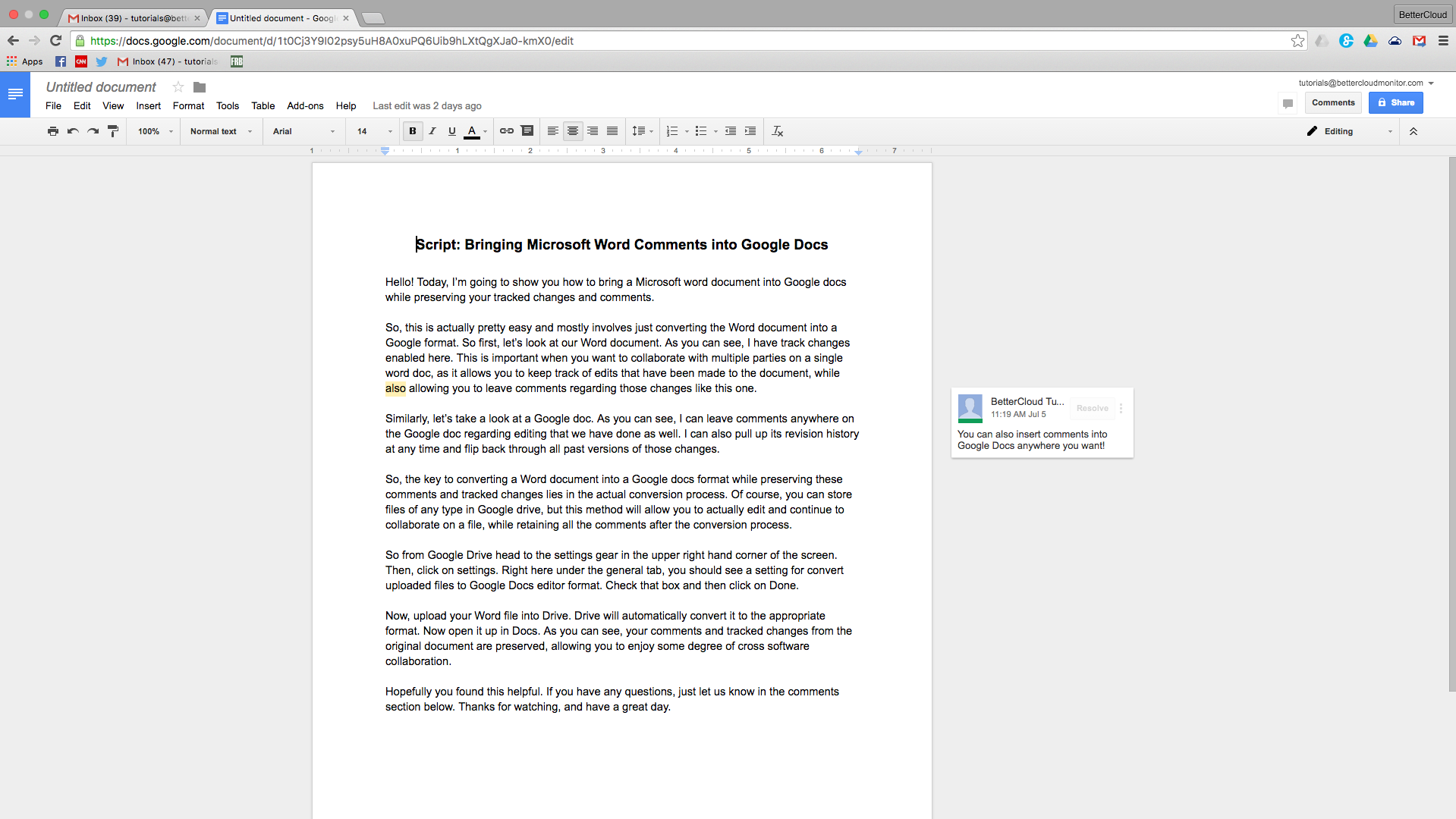This screenshot has height=819, width=1456.
Task: Click the BetterCloud profile button
Action: [1423, 14]
